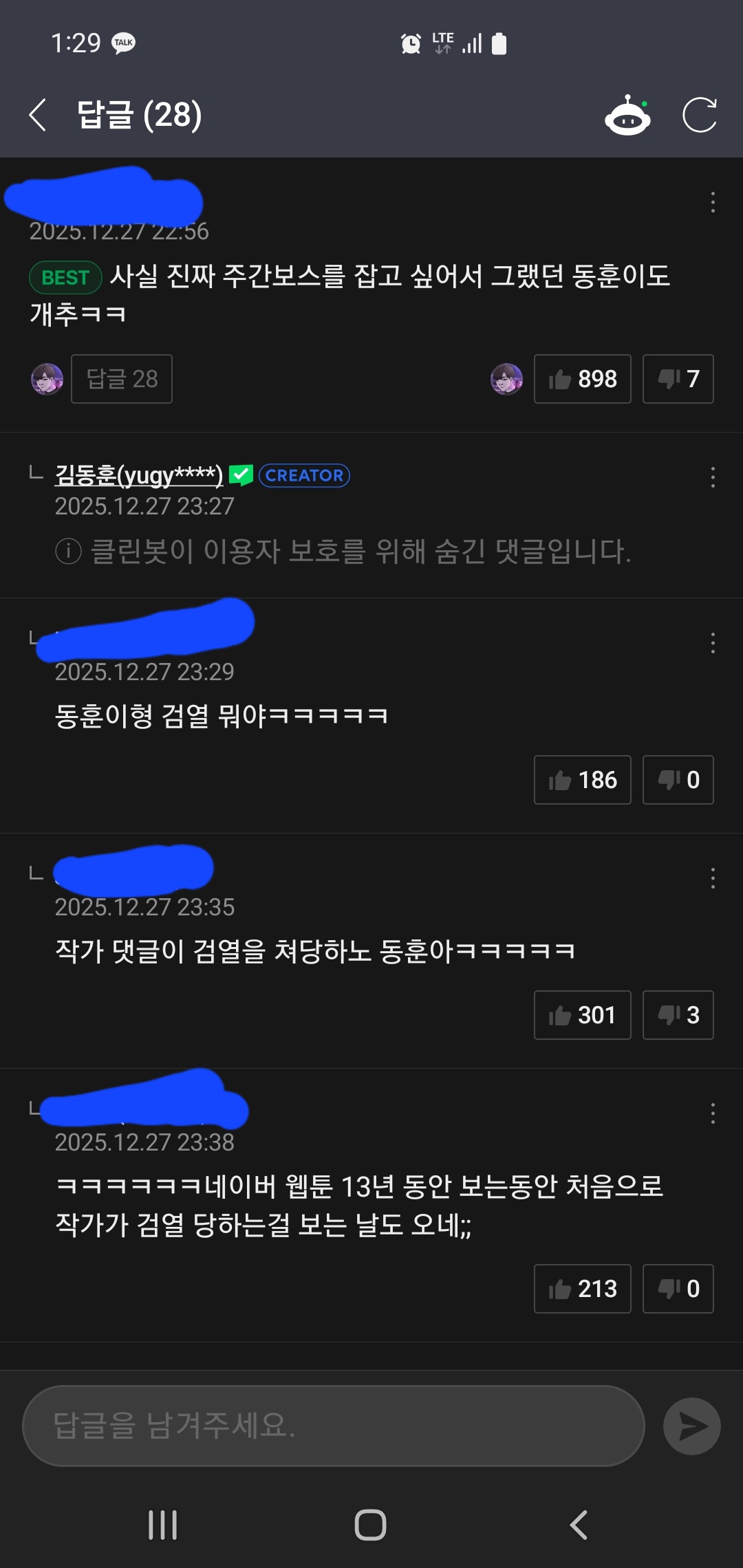Image resolution: width=743 pixels, height=1568 pixels.
Task: Open more options on 김동훈 creator reply
Action: pos(713,477)
